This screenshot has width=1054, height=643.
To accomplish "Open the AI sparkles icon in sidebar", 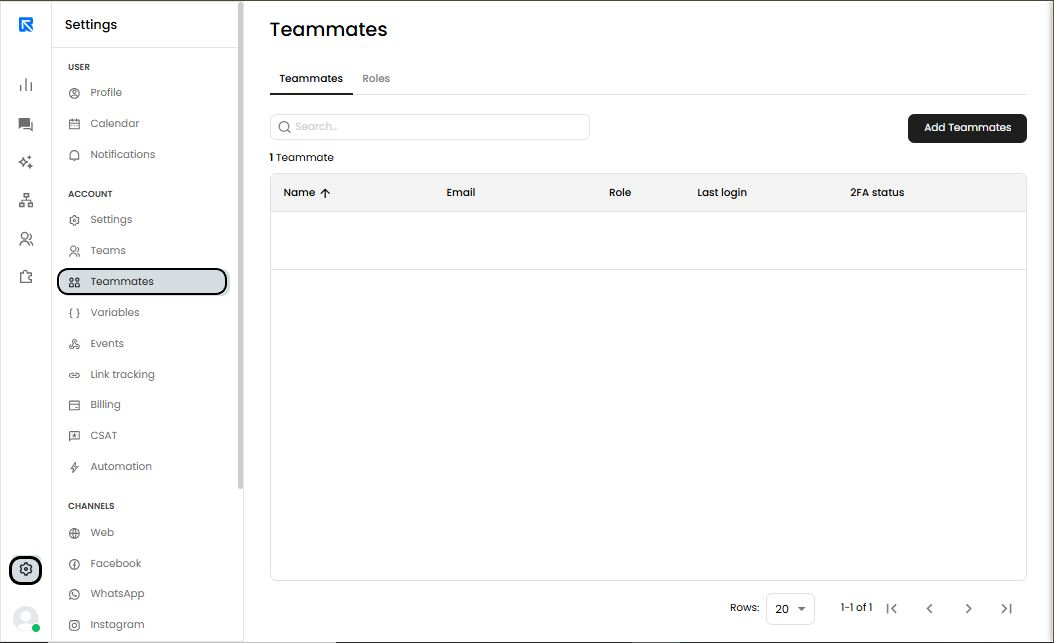I will 26,162.
